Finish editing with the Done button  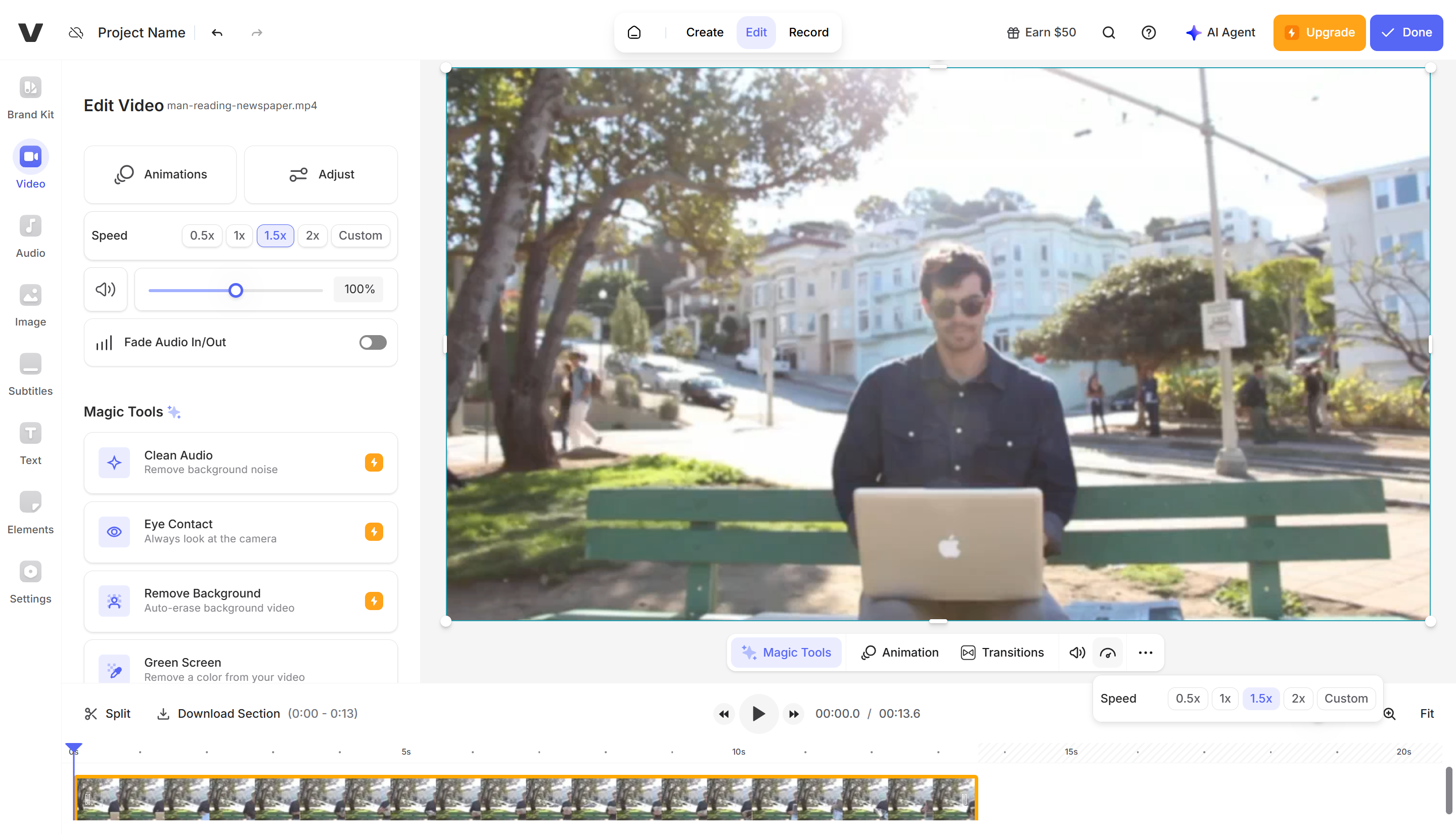point(1407,33)
